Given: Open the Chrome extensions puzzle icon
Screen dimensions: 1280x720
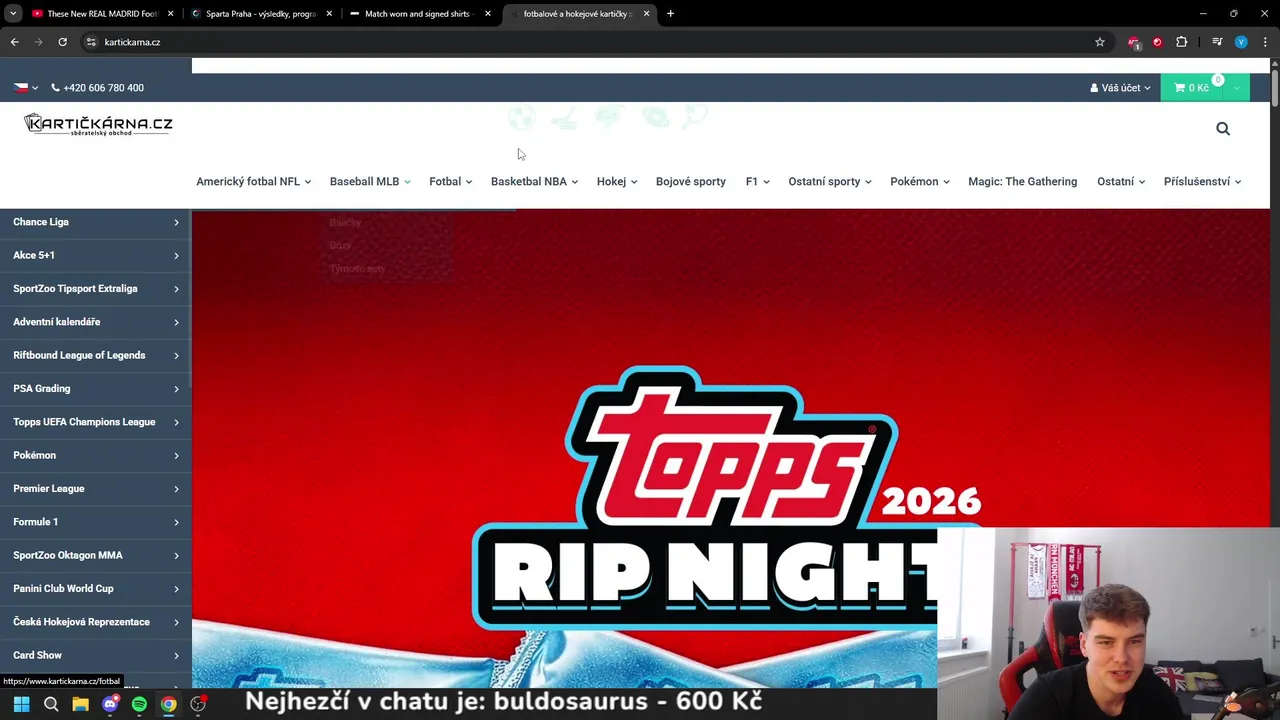Looking at the screenshot, I should click(1182, 42).
